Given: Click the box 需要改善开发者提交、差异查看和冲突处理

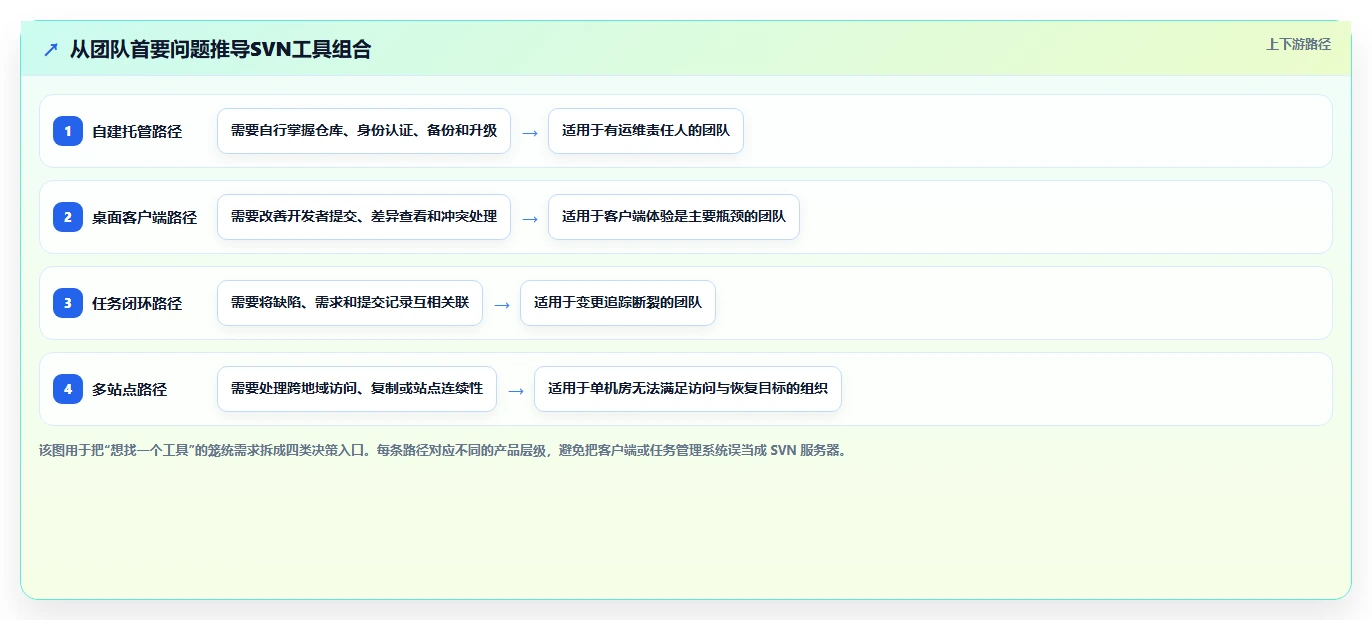Looking at the screenshot, I should tap(364, 217).
